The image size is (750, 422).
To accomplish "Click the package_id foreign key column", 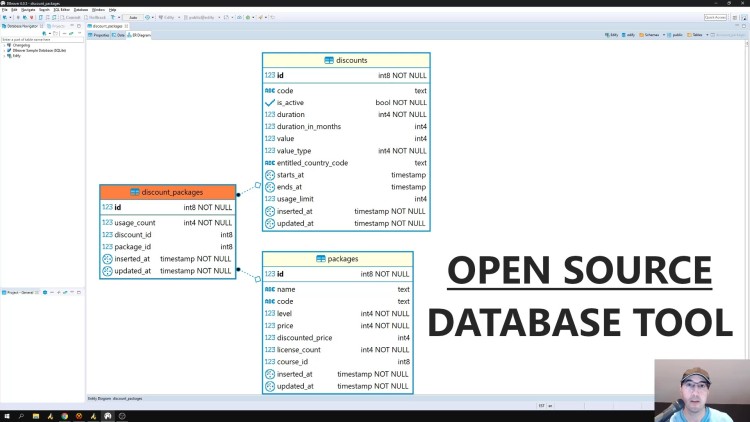I will tap(167, 247).
